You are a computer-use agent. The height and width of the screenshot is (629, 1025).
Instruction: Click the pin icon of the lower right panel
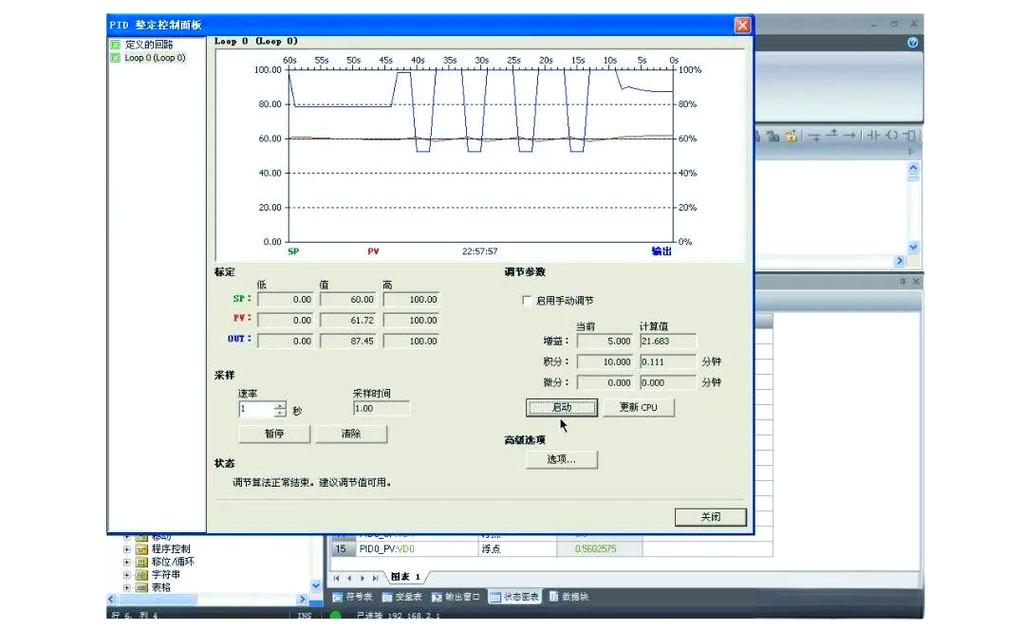coord(903,281)
